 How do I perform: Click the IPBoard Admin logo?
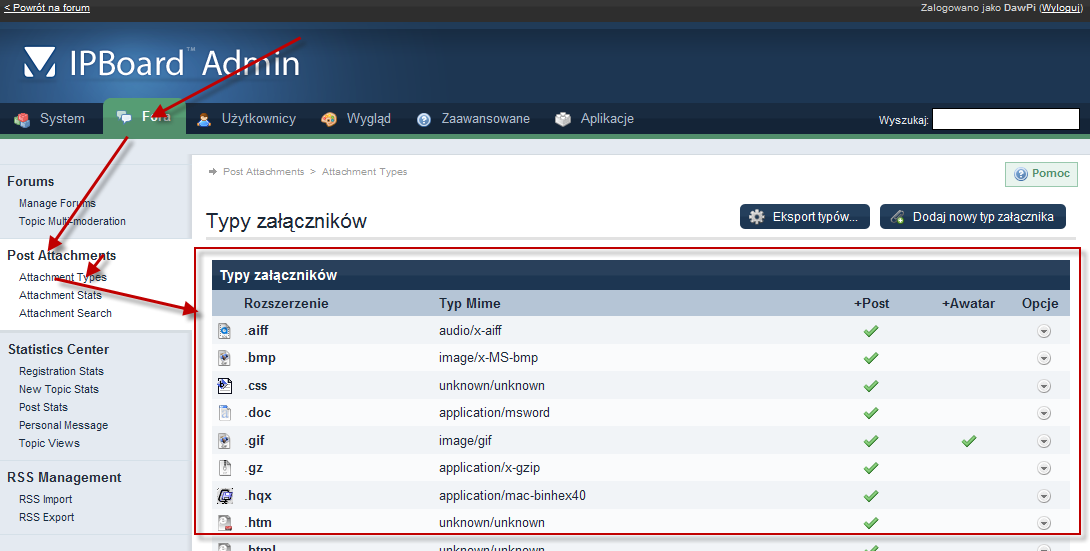[x=162, y=64]
